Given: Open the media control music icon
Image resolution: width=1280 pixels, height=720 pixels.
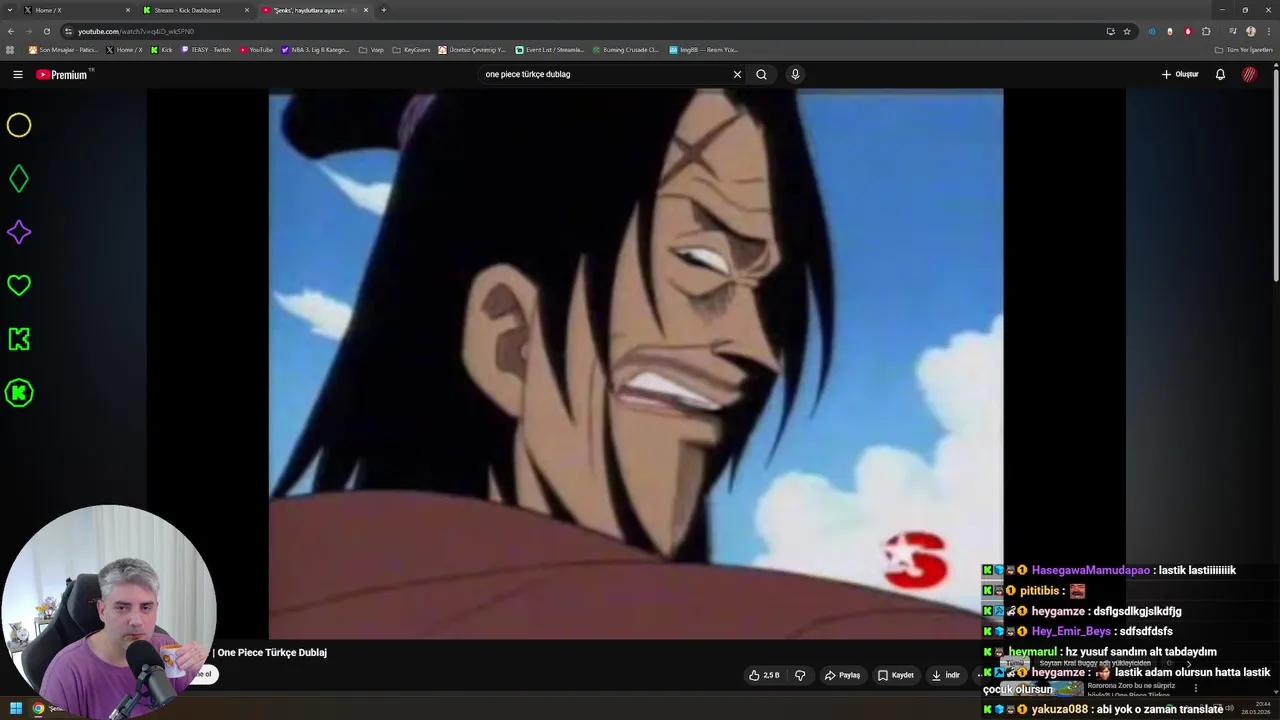Looking at the screenshot, I should click(1233, 31).
